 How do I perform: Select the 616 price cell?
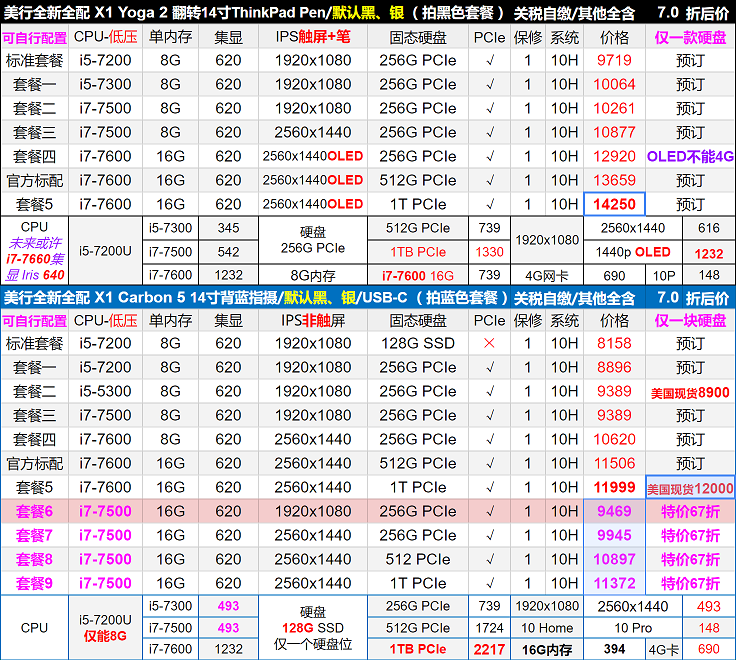coord(708,228)
